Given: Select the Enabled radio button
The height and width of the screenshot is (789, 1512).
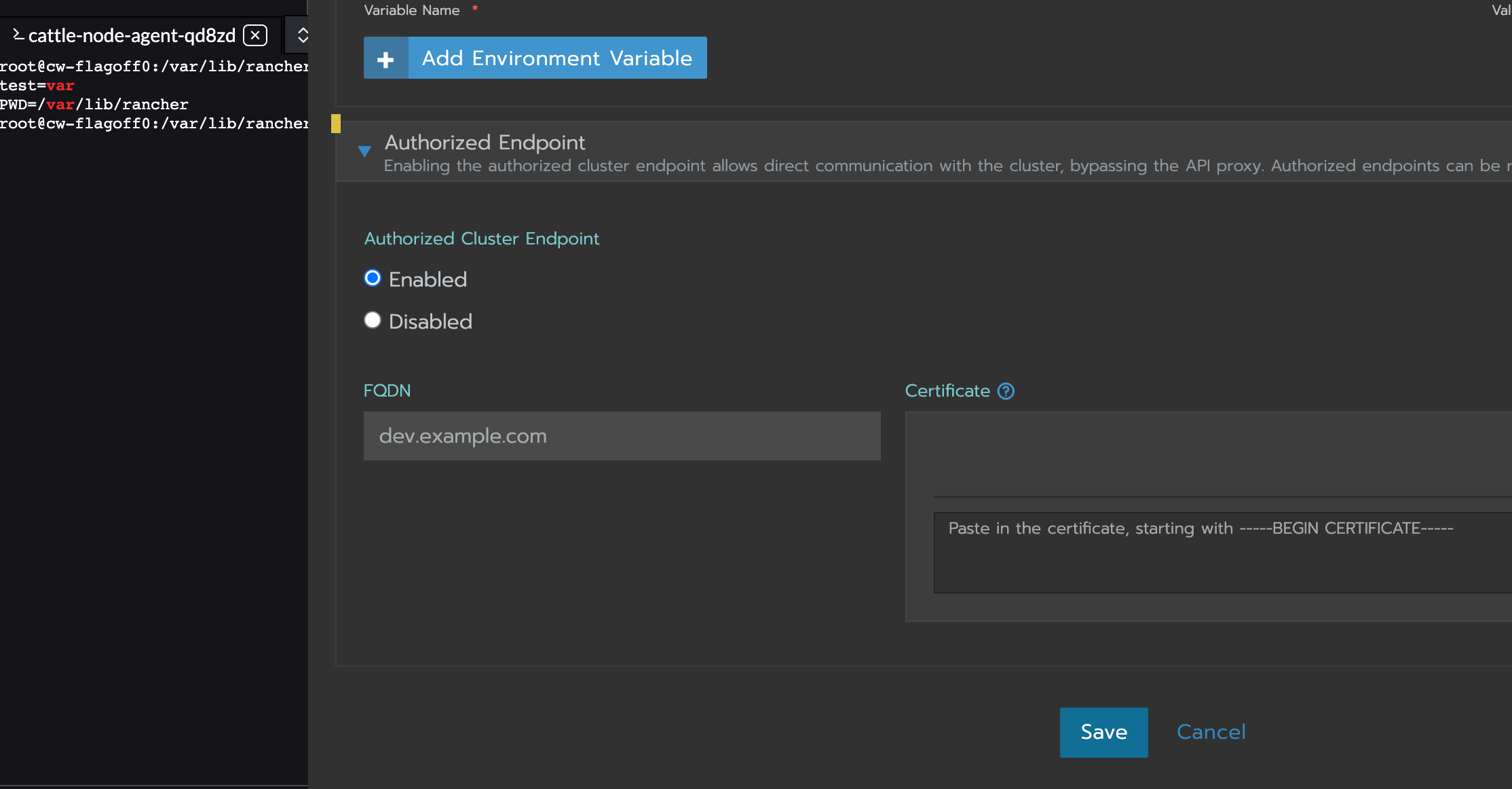Looking at the screenshot, I should (373, 278).
